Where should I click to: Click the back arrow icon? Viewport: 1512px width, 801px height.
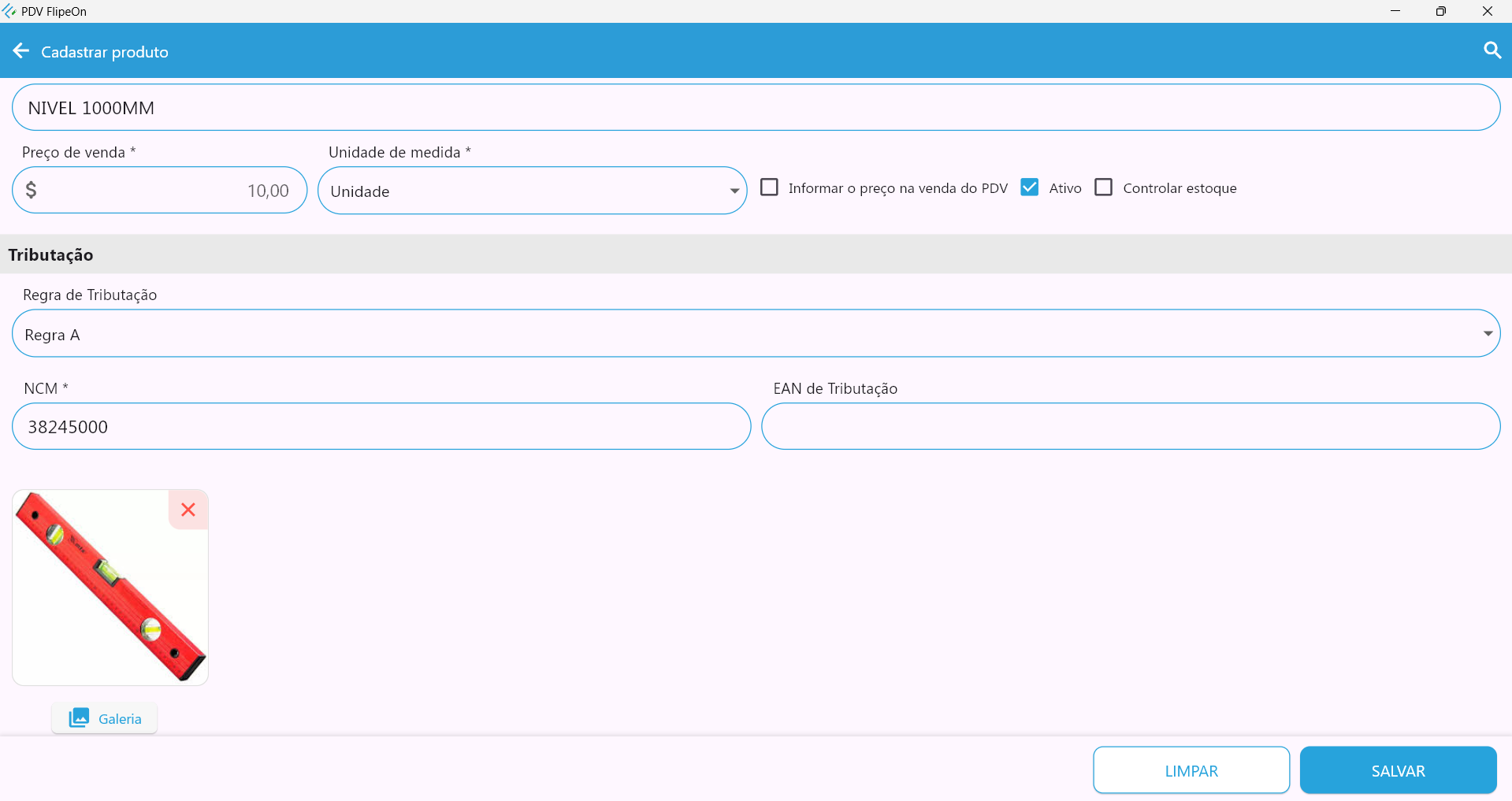(21, 51)
